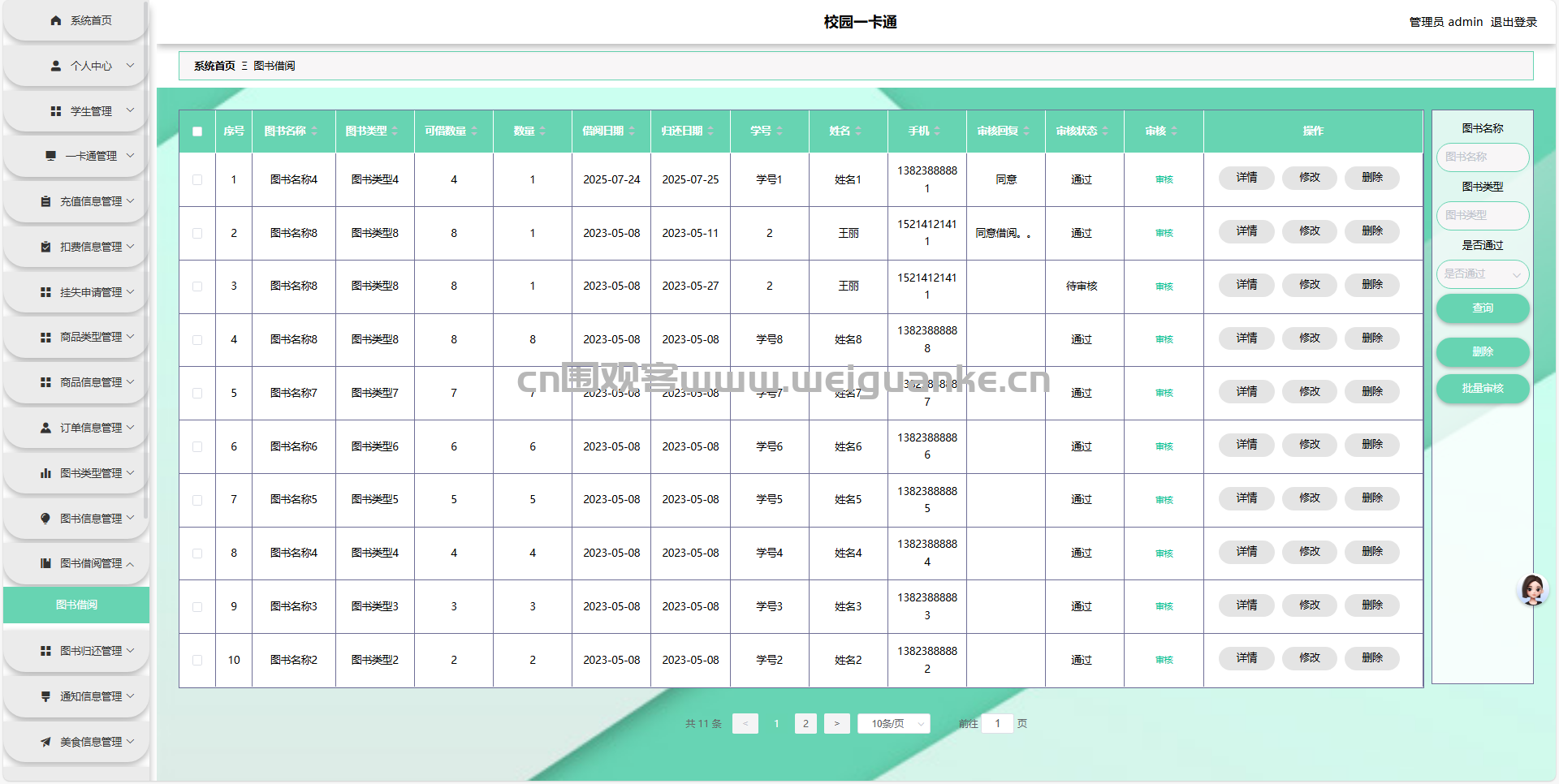Sort by 审核状态 column arrows

pos(1105,131)
